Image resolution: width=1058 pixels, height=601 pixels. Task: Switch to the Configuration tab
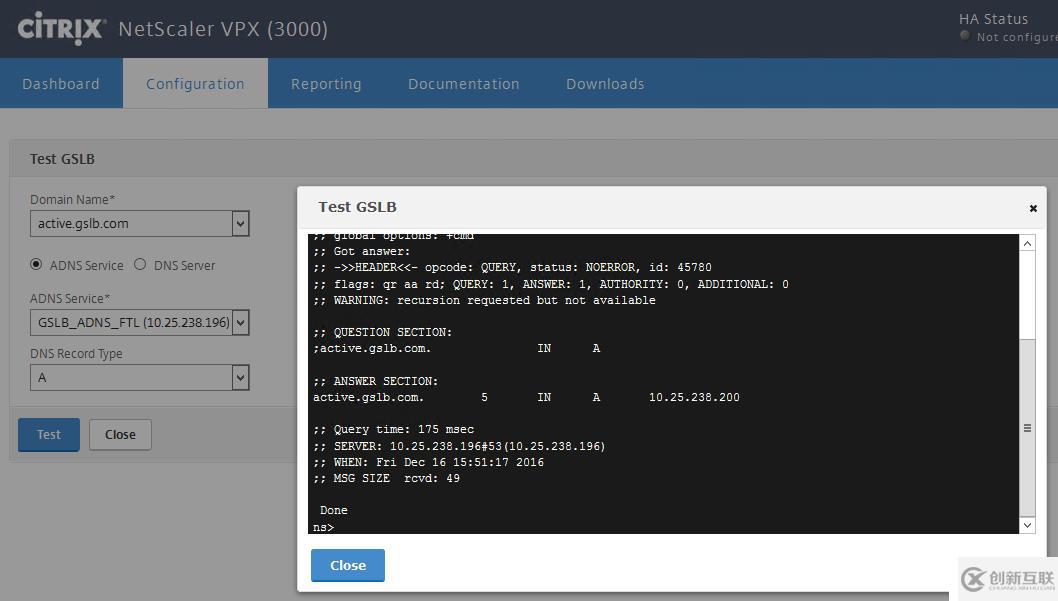pos(195,84)
